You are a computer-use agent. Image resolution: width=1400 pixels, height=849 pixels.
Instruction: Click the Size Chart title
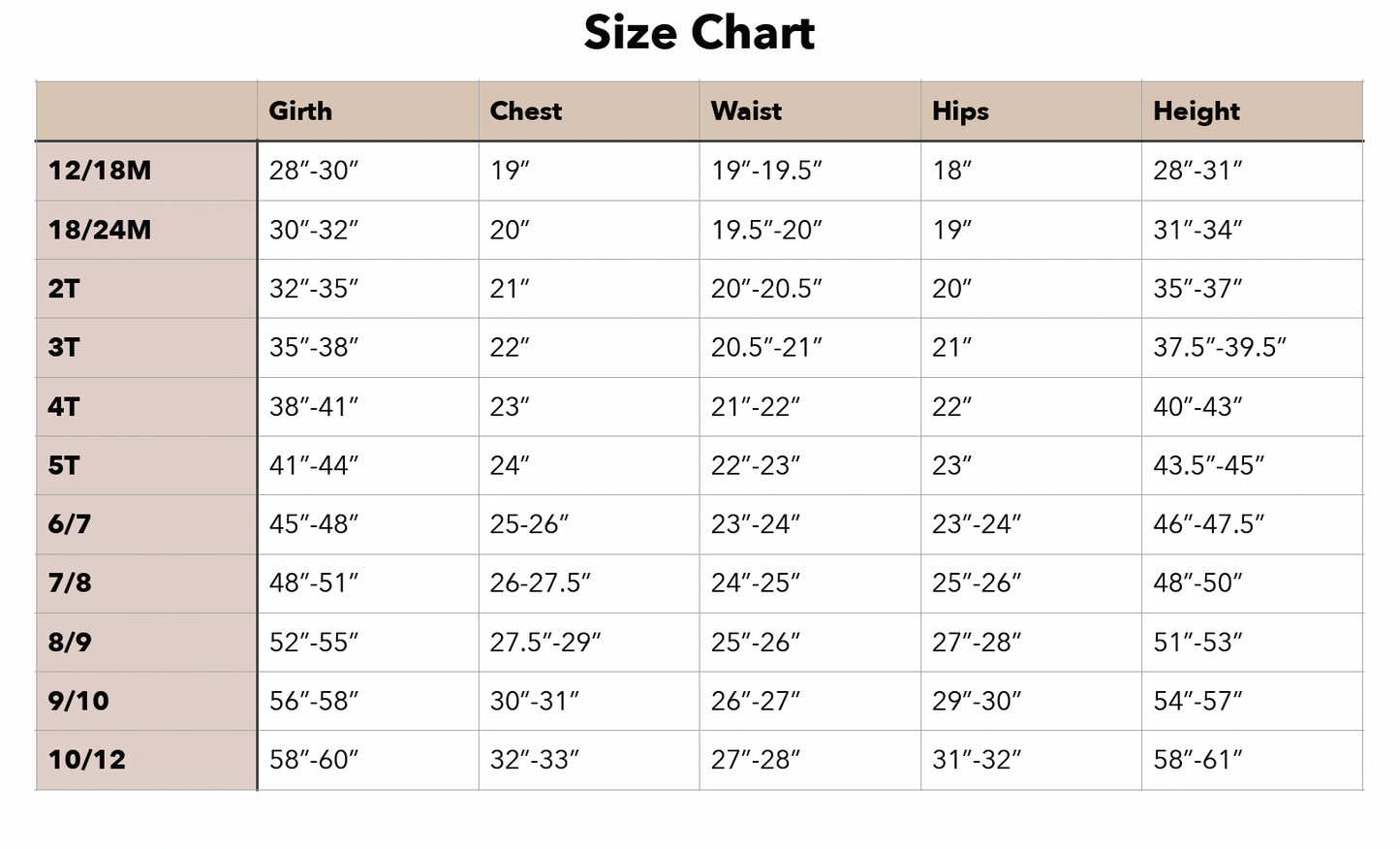point(699,33)
